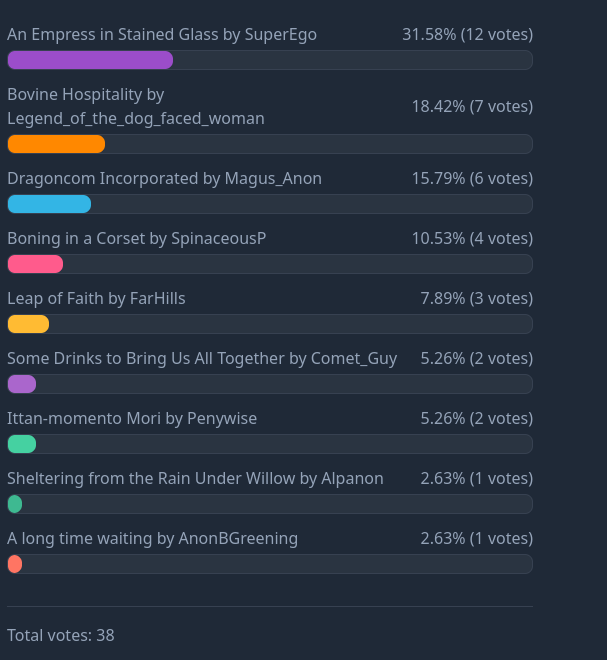Click the green Ittan-momento Mori progress bar
Viewport: 607px width, 660px height.
[x=22, y=444]
